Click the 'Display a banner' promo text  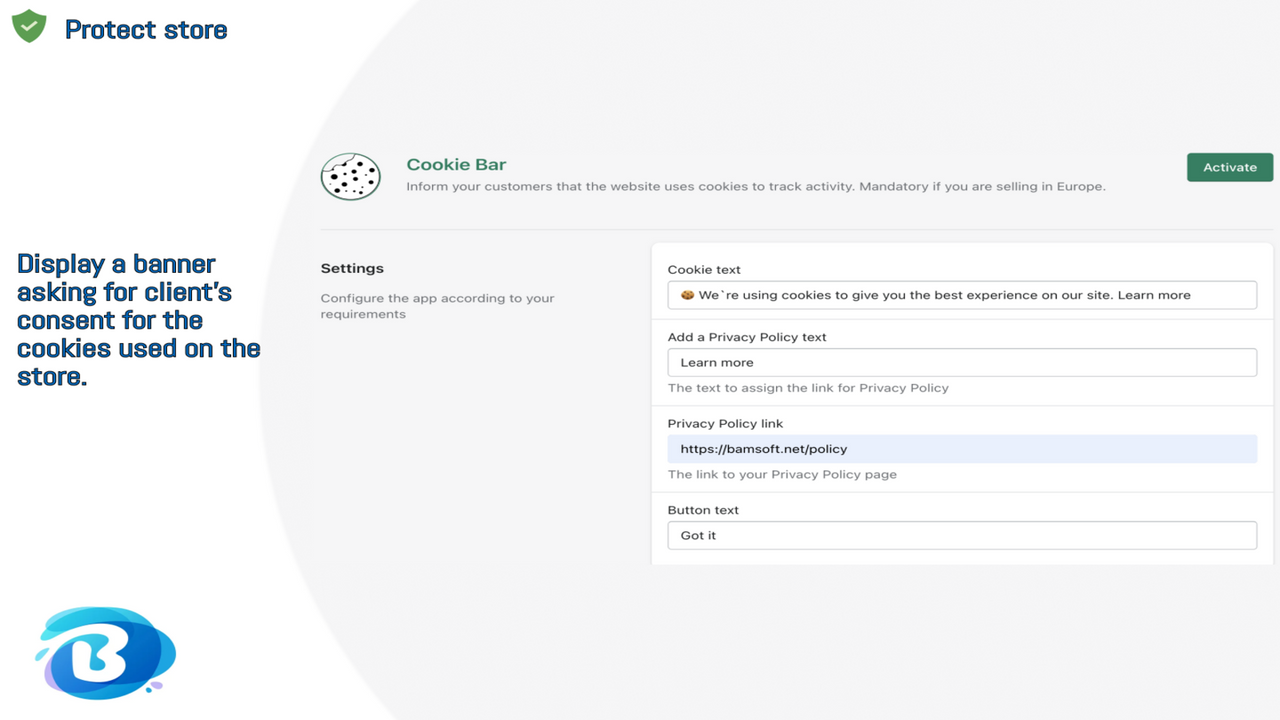coord(138,320)
